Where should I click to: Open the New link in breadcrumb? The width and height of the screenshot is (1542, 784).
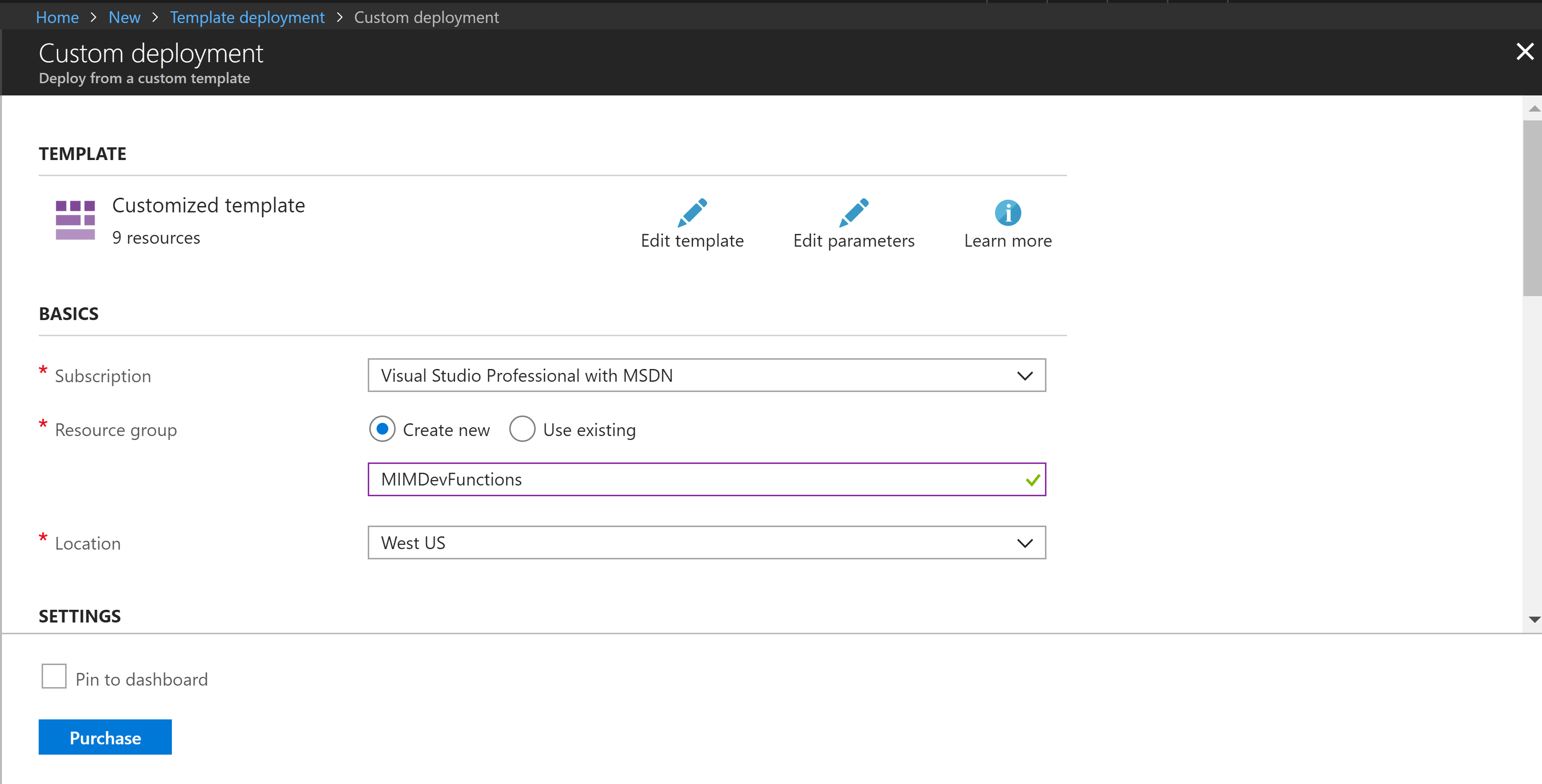[x=124, y=17]
